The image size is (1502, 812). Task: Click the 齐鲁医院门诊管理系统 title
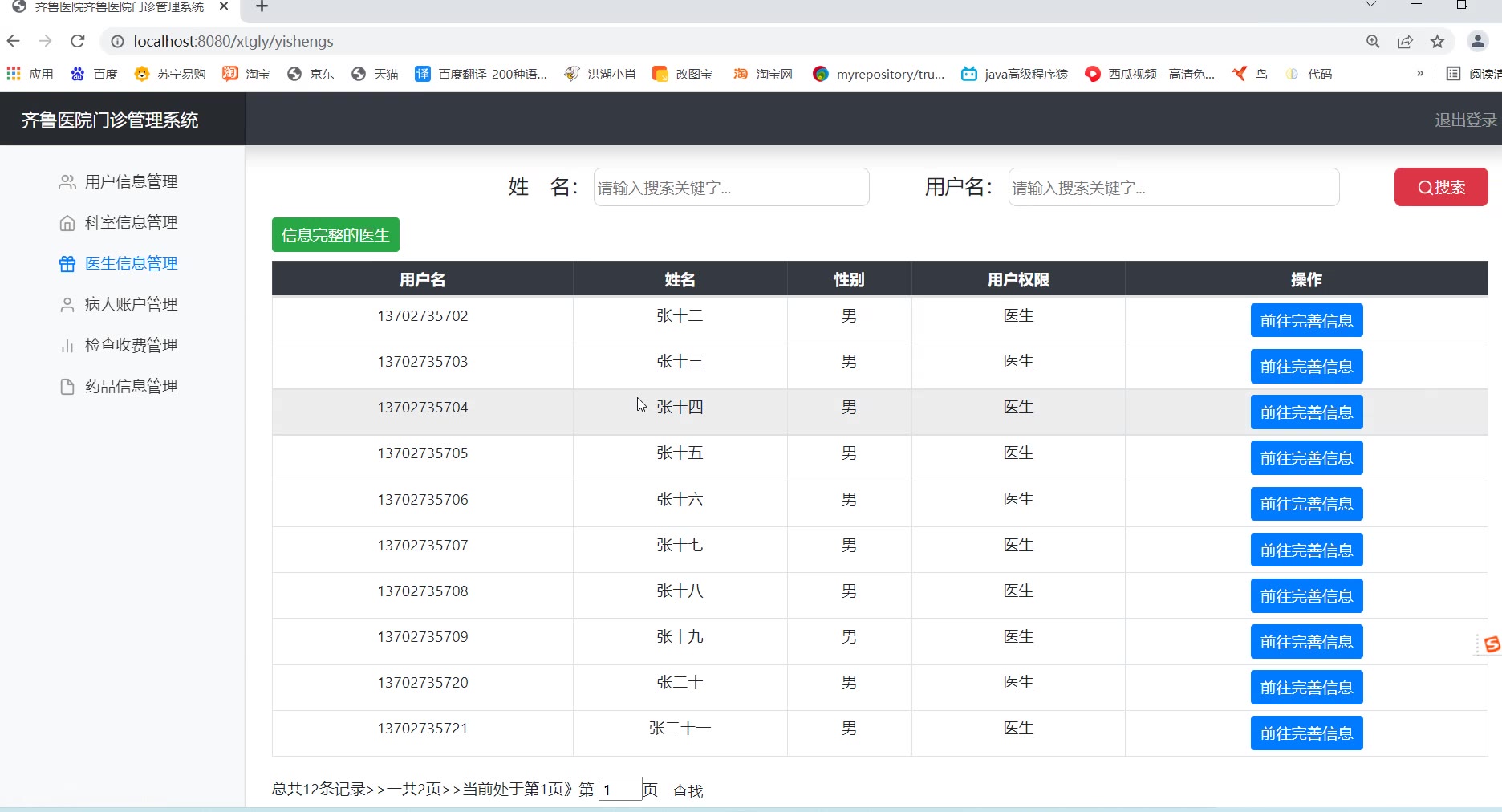[x=110, y=120]
